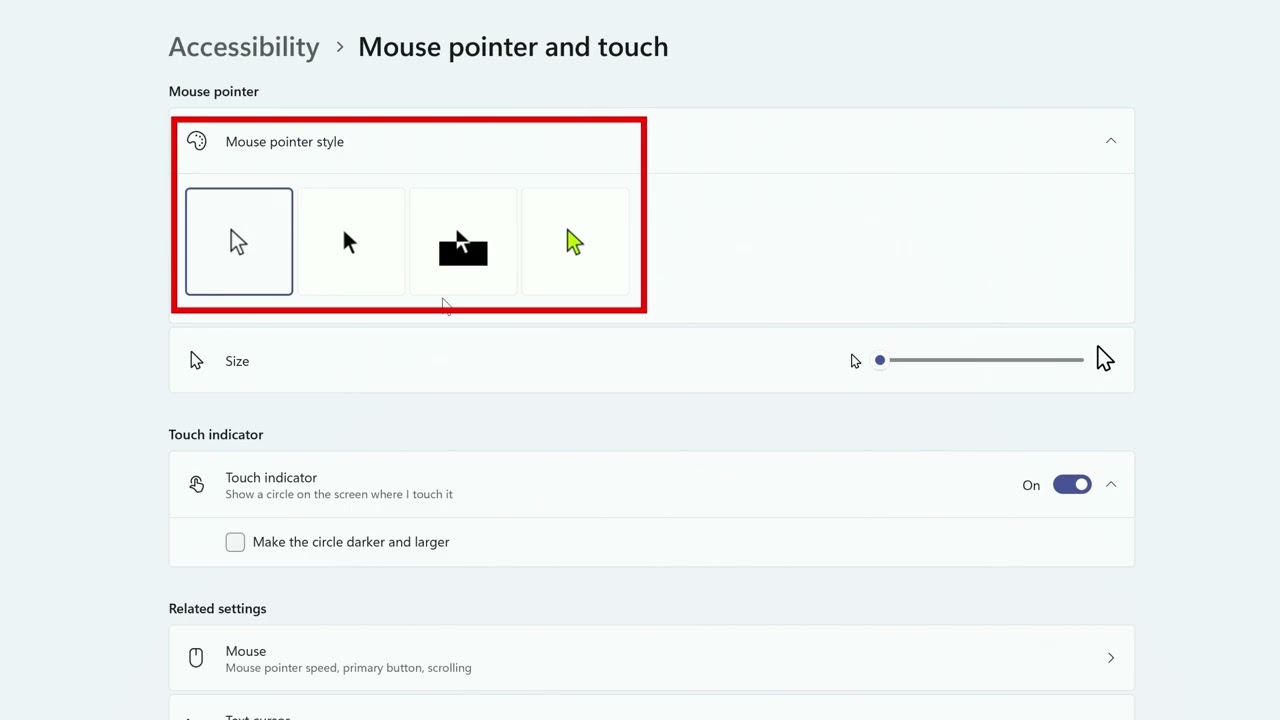Screen dimensions: 1280x720
Task: Click the pointer Size slider track
Action: (x=985, y=360)
